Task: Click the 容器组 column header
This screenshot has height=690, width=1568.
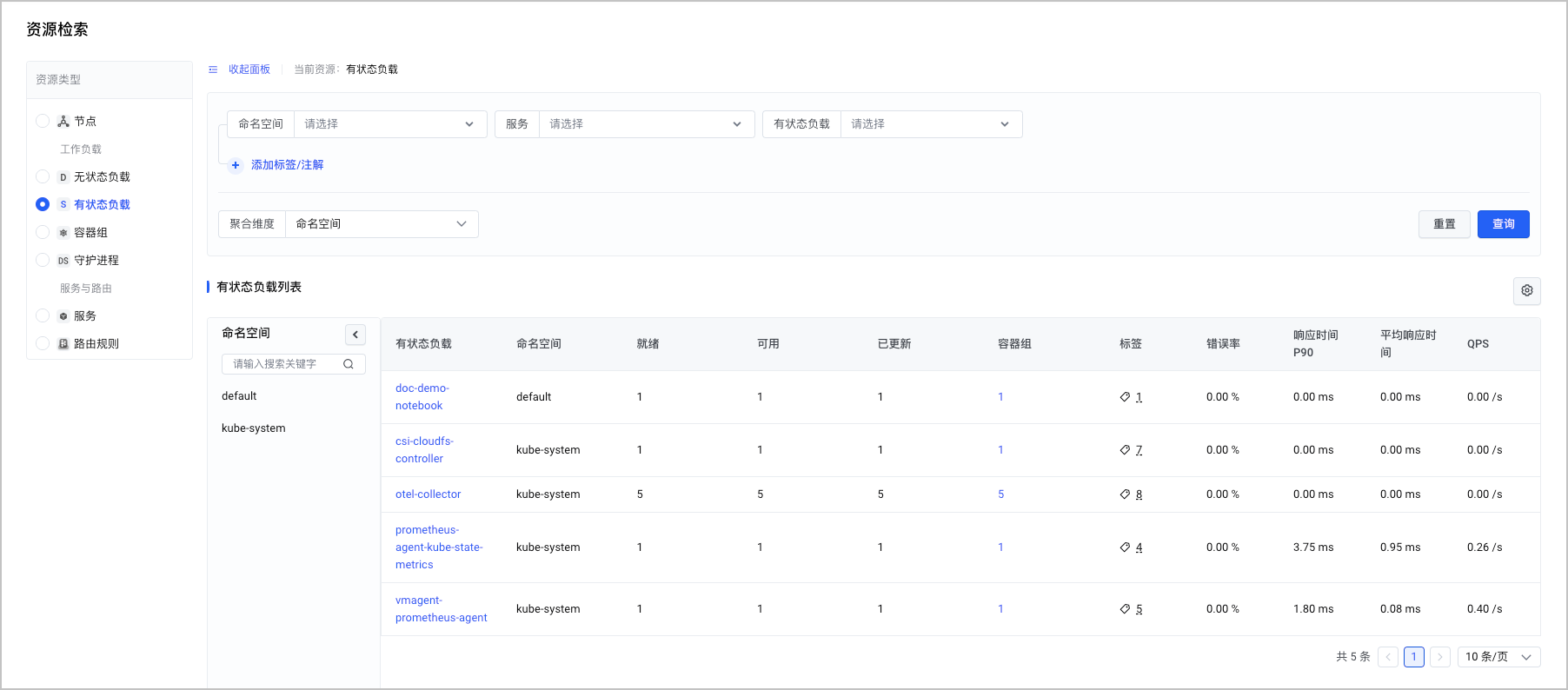Action: (x=1014, y=344)
